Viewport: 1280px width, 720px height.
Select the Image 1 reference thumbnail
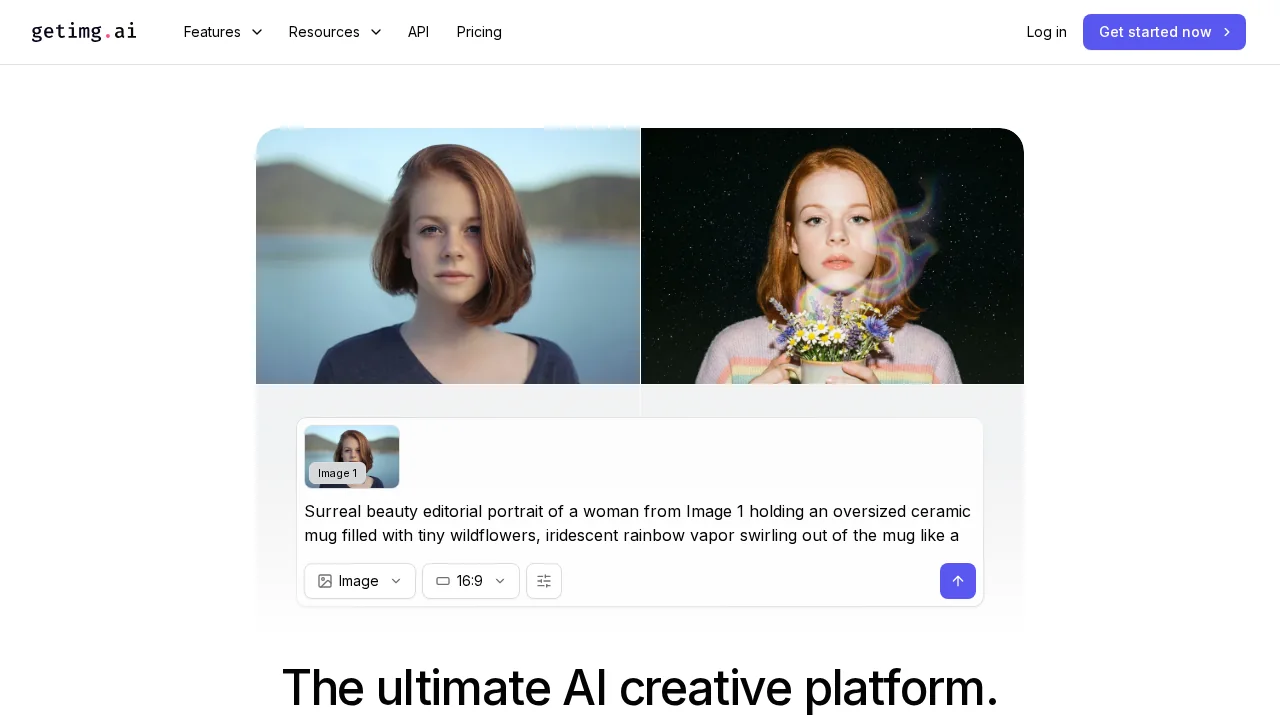[352, 457]
